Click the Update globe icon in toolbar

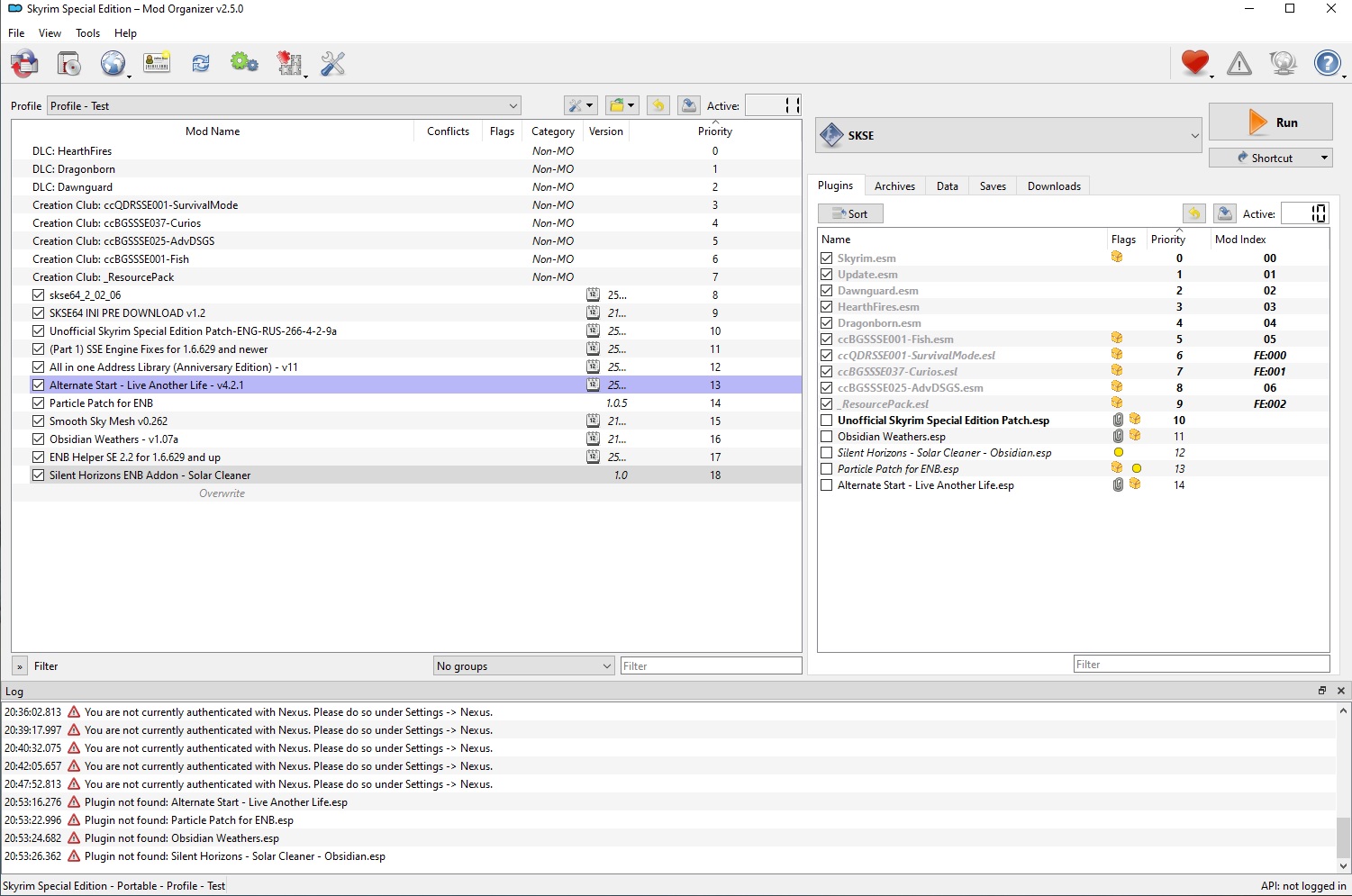point(1283,63)
